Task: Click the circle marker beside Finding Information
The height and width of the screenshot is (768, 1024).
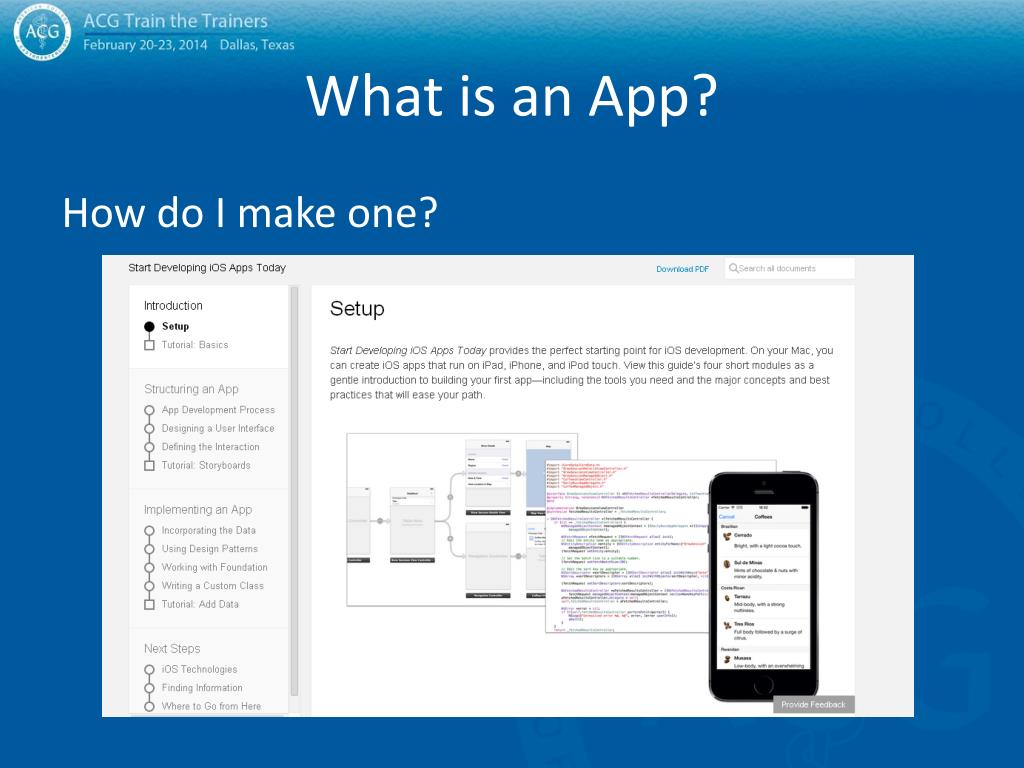Action: [150, 688]
